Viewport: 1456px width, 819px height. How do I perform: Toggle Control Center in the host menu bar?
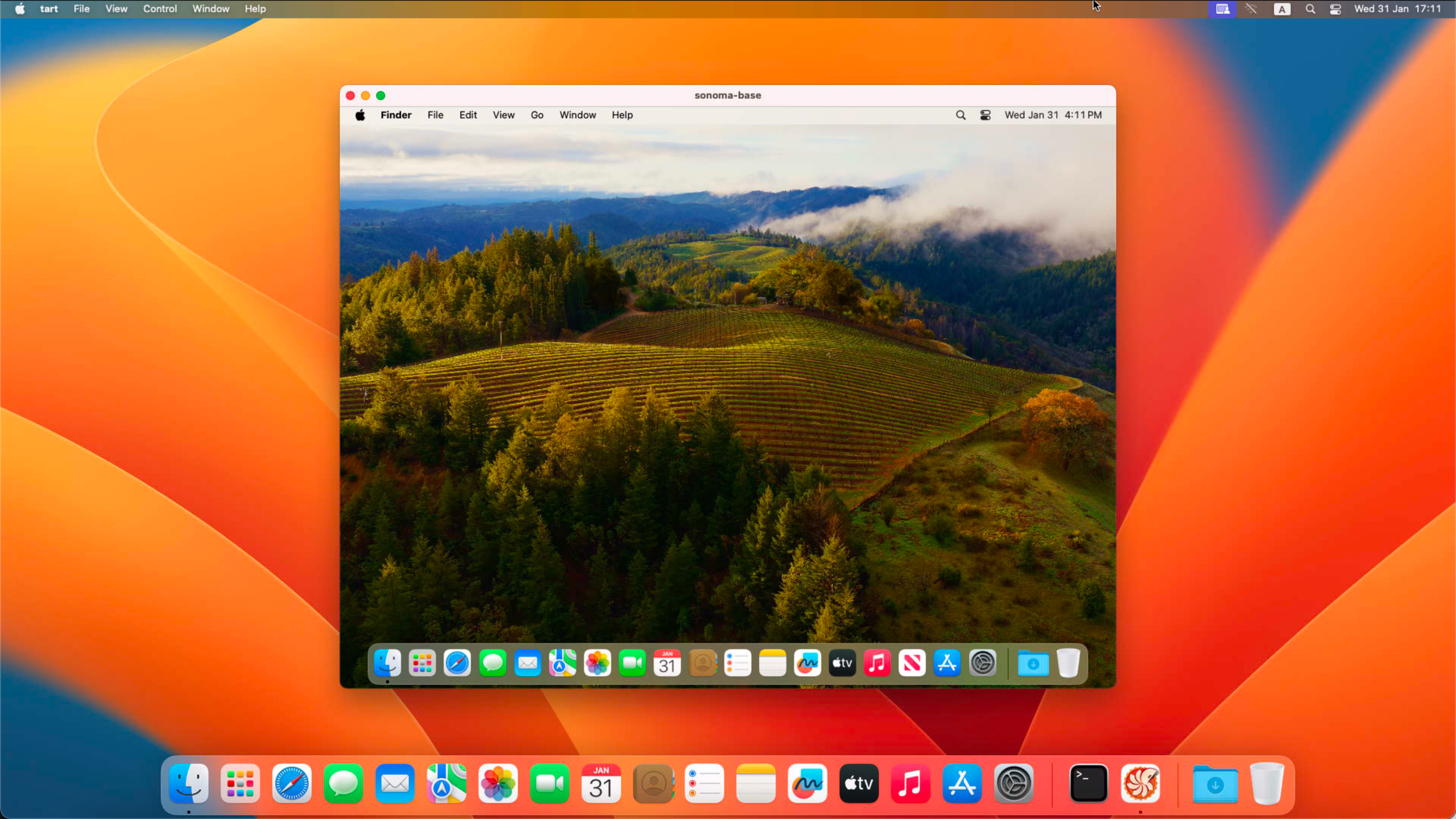point(1336,9)
